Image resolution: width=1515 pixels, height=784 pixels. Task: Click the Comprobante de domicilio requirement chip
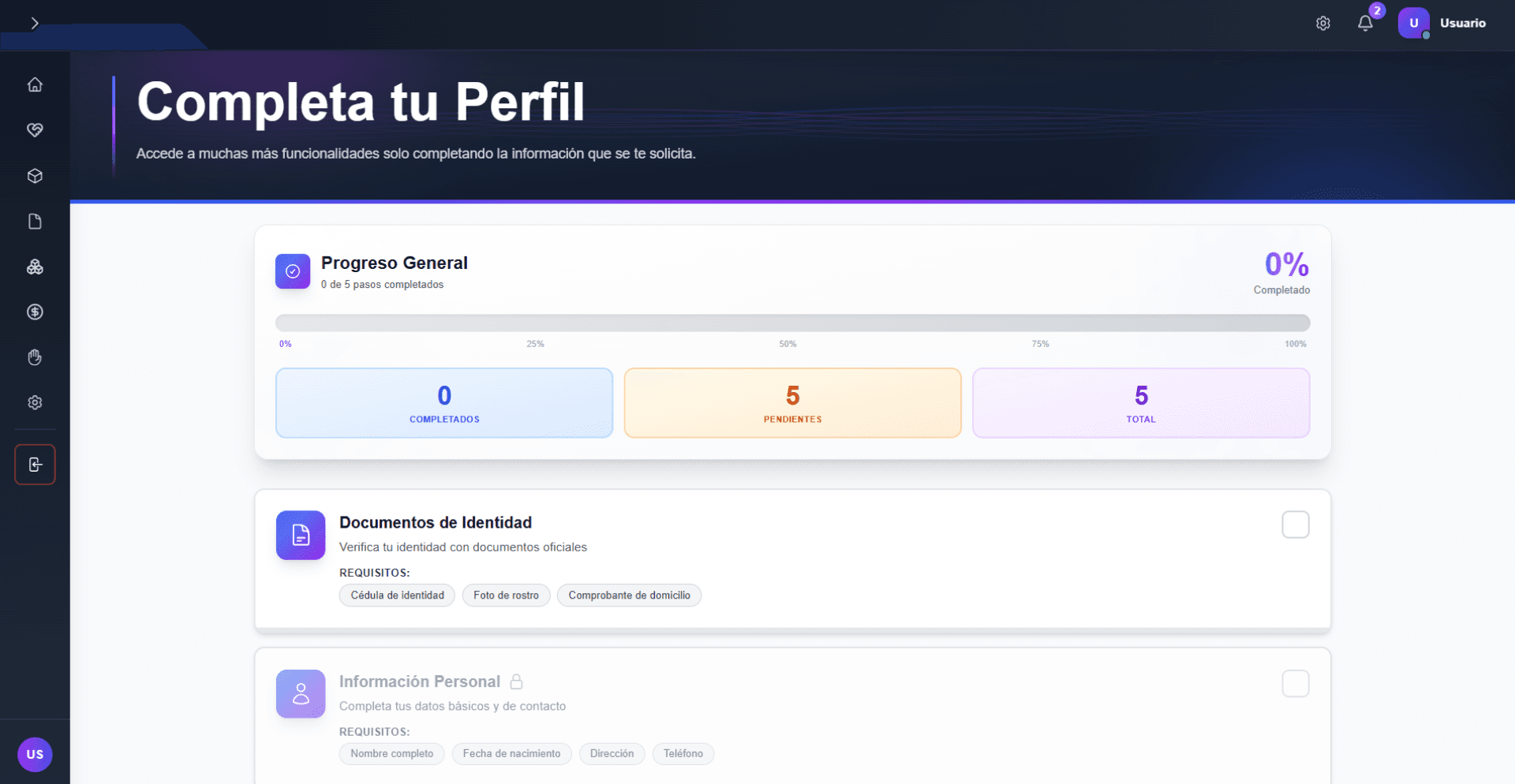[x=629, y=595]
